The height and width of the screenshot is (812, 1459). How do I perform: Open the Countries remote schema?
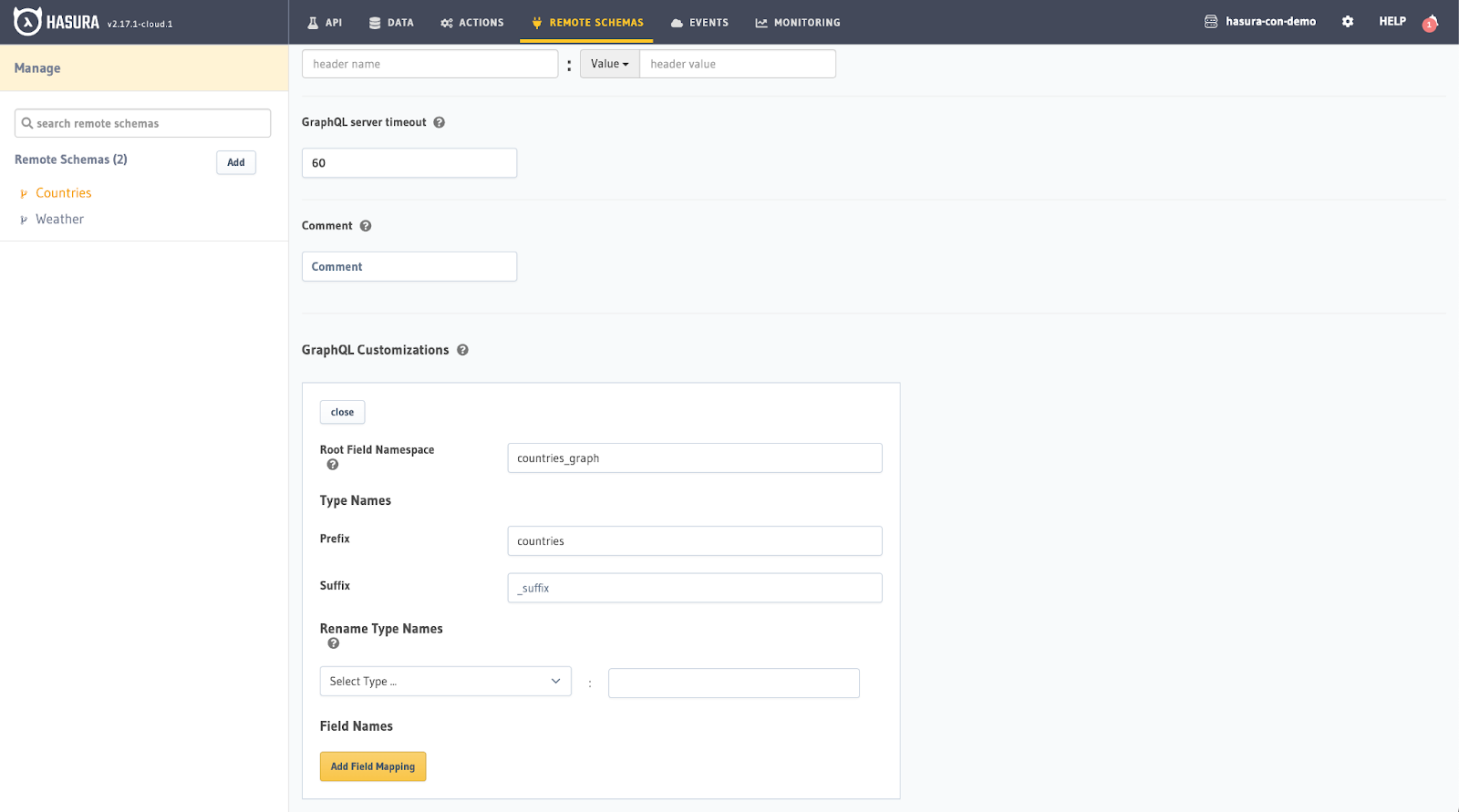[64, 193]
